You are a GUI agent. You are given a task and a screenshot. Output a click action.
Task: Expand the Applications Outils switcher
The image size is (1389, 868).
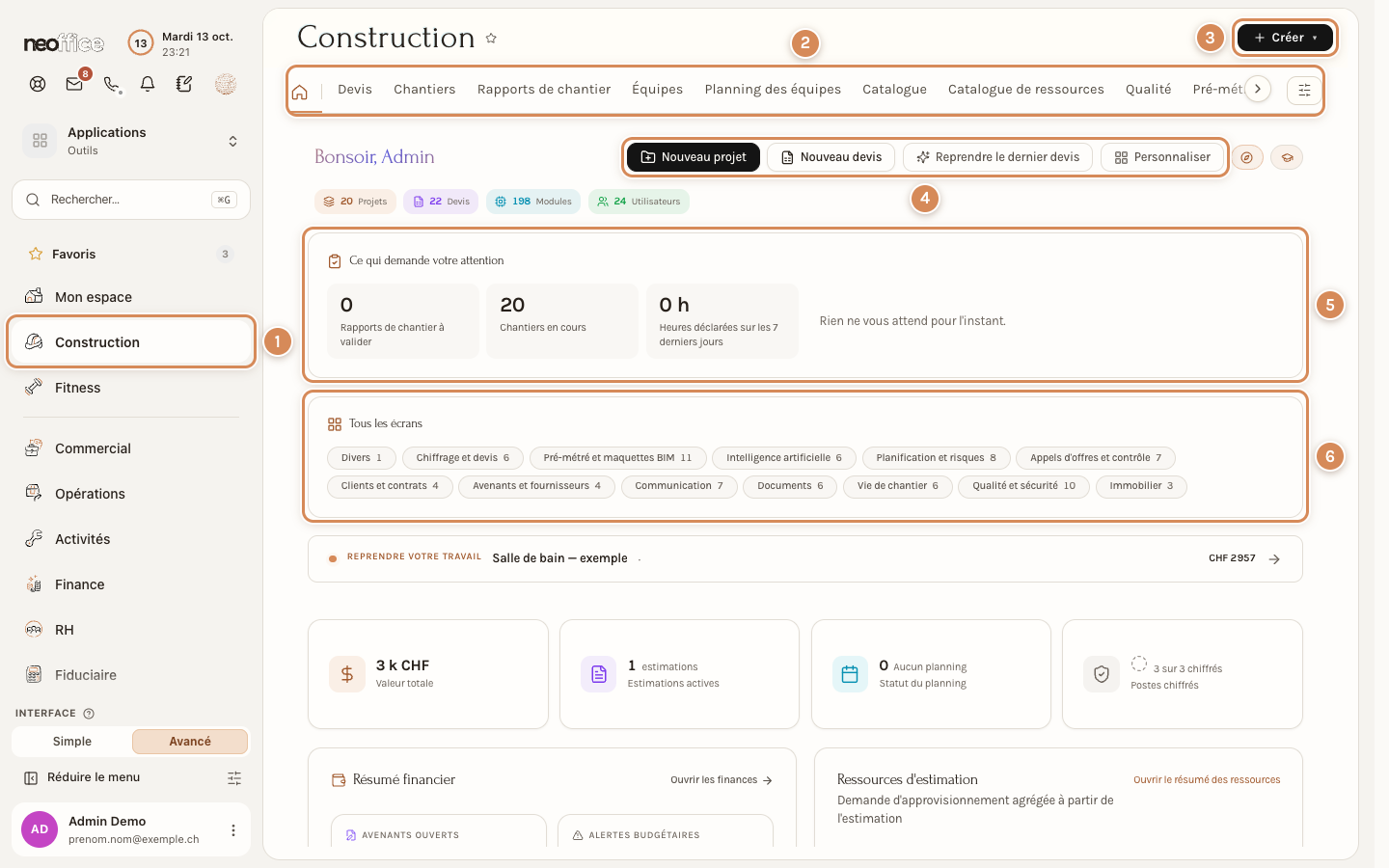click(x=131, y=141)
